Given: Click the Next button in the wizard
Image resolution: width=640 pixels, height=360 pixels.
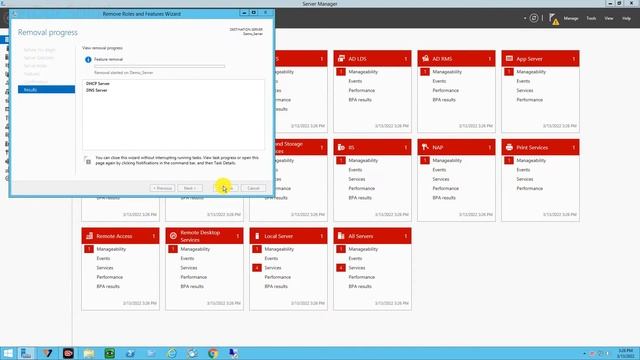Looking at the screenshot, I should coord(190,188).
